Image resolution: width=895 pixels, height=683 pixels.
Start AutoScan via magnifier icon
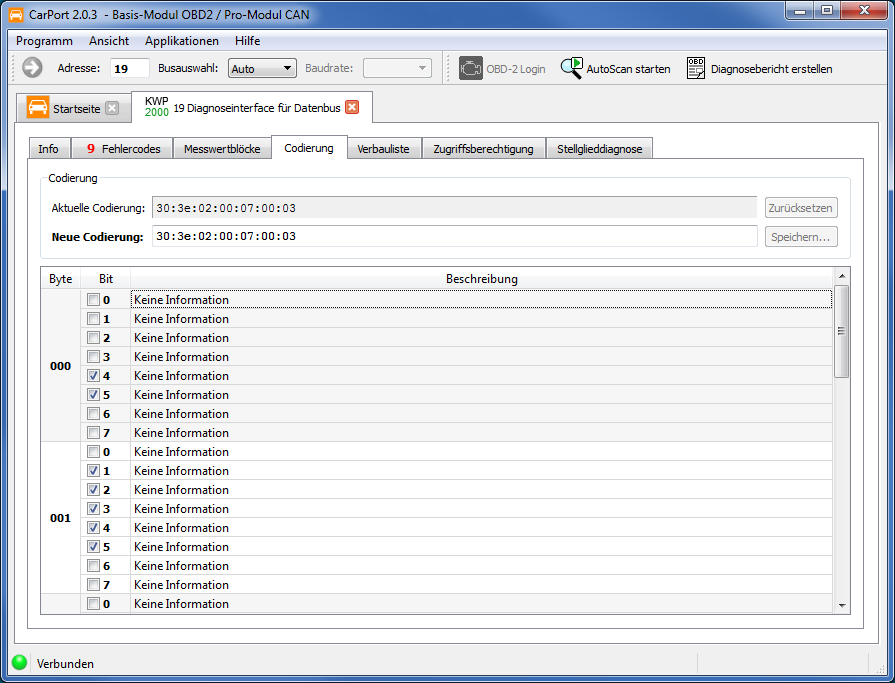click(x=571, y=68)
